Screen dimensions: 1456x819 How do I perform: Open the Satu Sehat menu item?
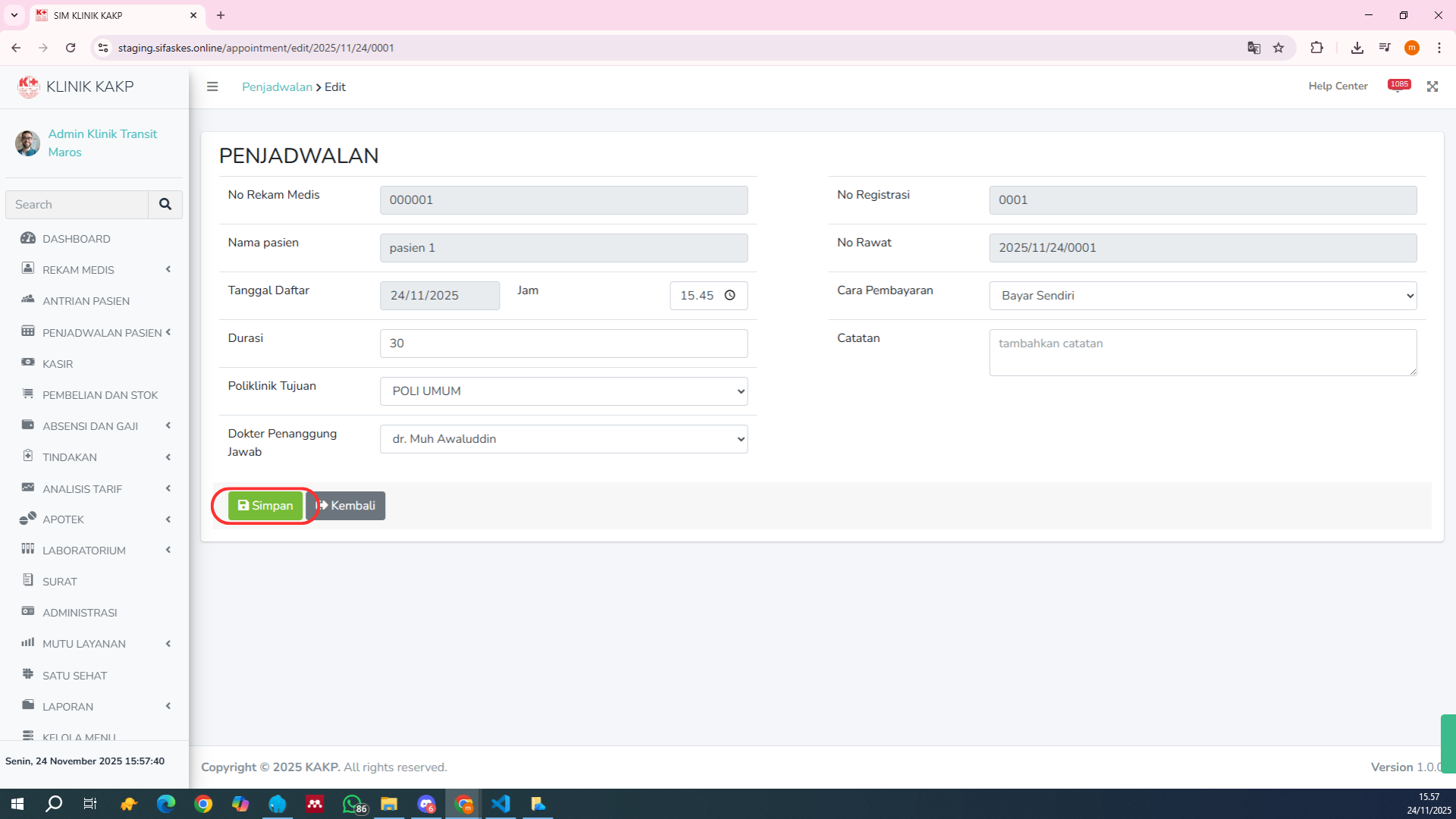click(74, 676)
